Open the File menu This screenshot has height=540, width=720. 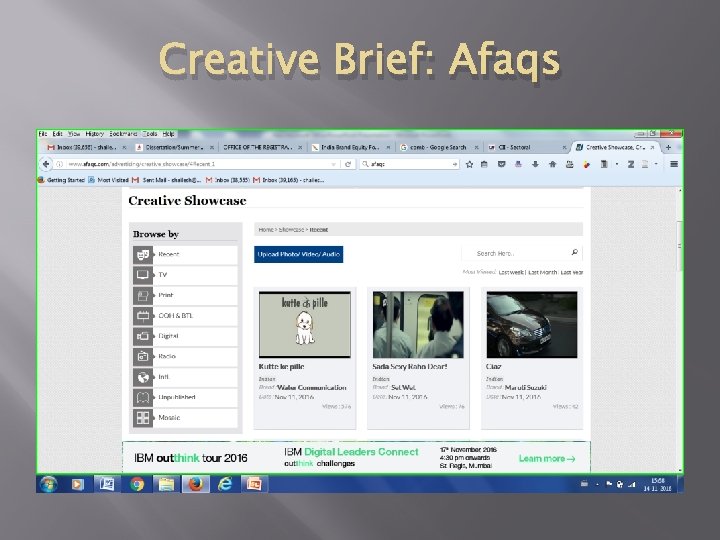43,134
